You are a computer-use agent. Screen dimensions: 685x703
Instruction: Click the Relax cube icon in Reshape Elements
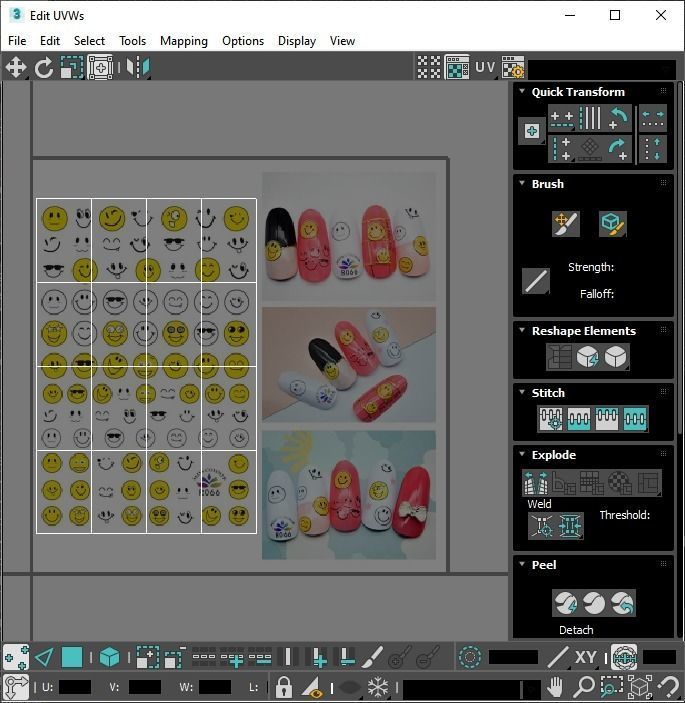pos(615,357)
